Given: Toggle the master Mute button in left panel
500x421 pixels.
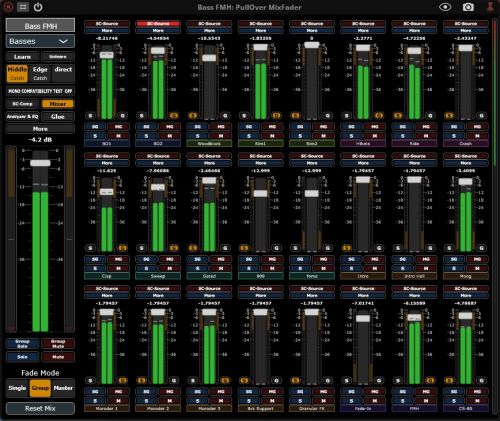Looking at the screenshot, I should pyautogui.click(x=58, y=357).
